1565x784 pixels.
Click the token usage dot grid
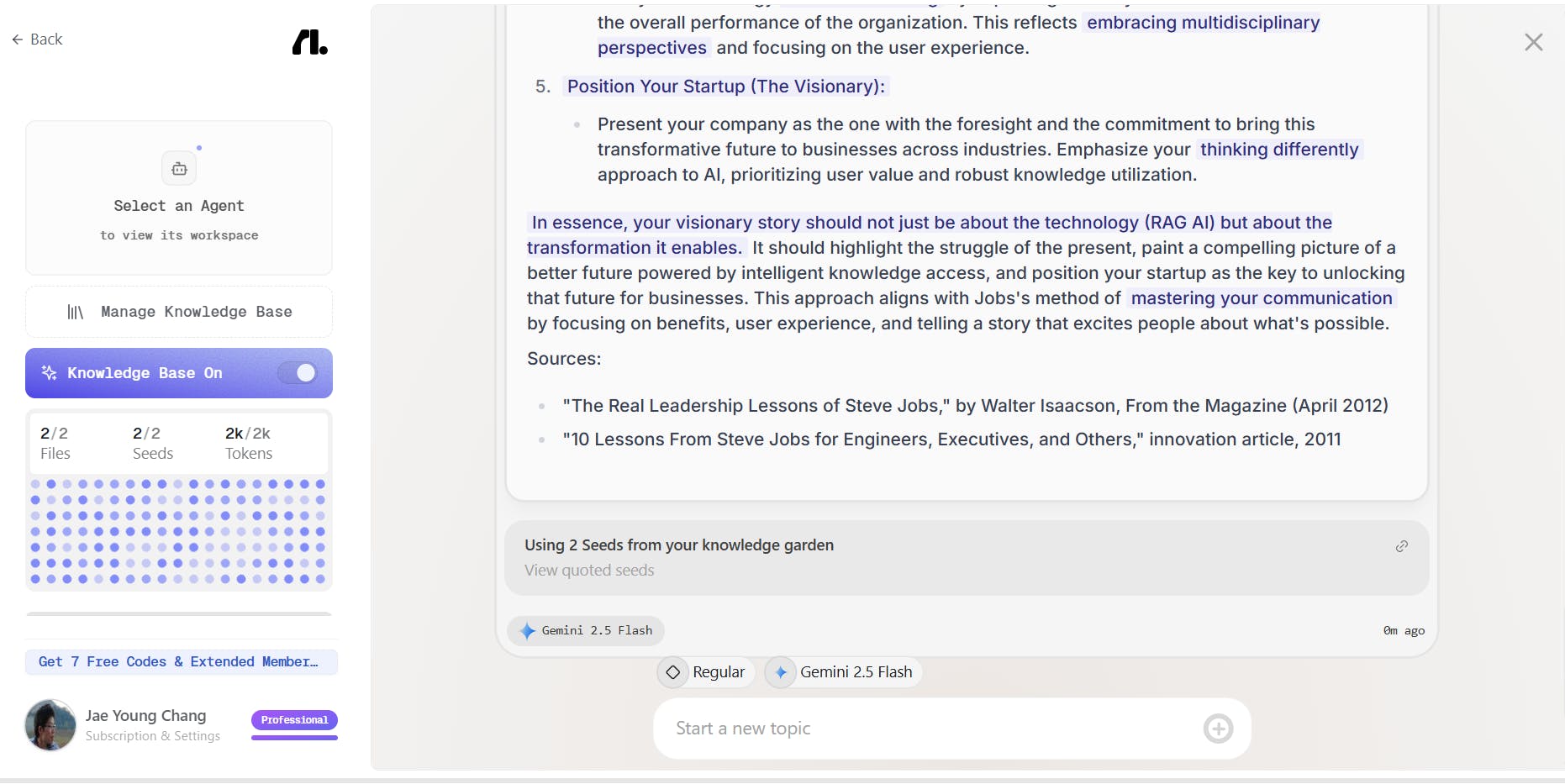(x=178, y=531)
